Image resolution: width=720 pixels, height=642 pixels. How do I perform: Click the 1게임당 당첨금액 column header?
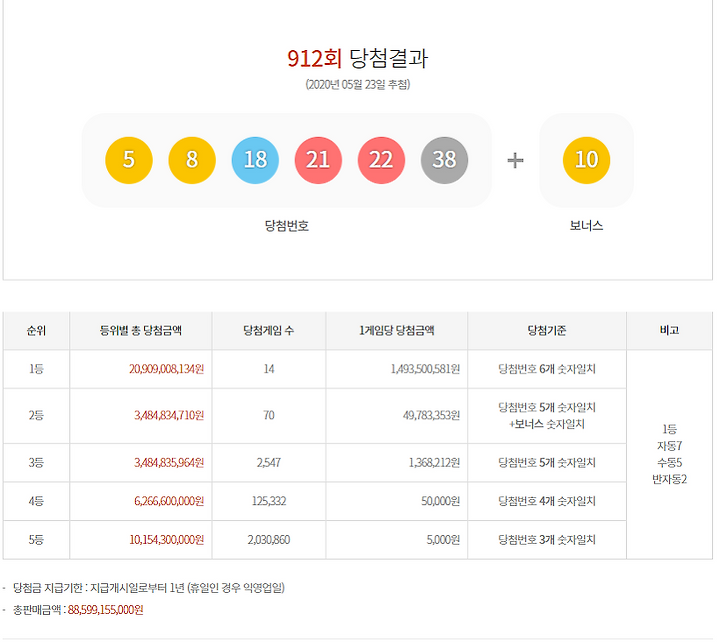(397, 331)
